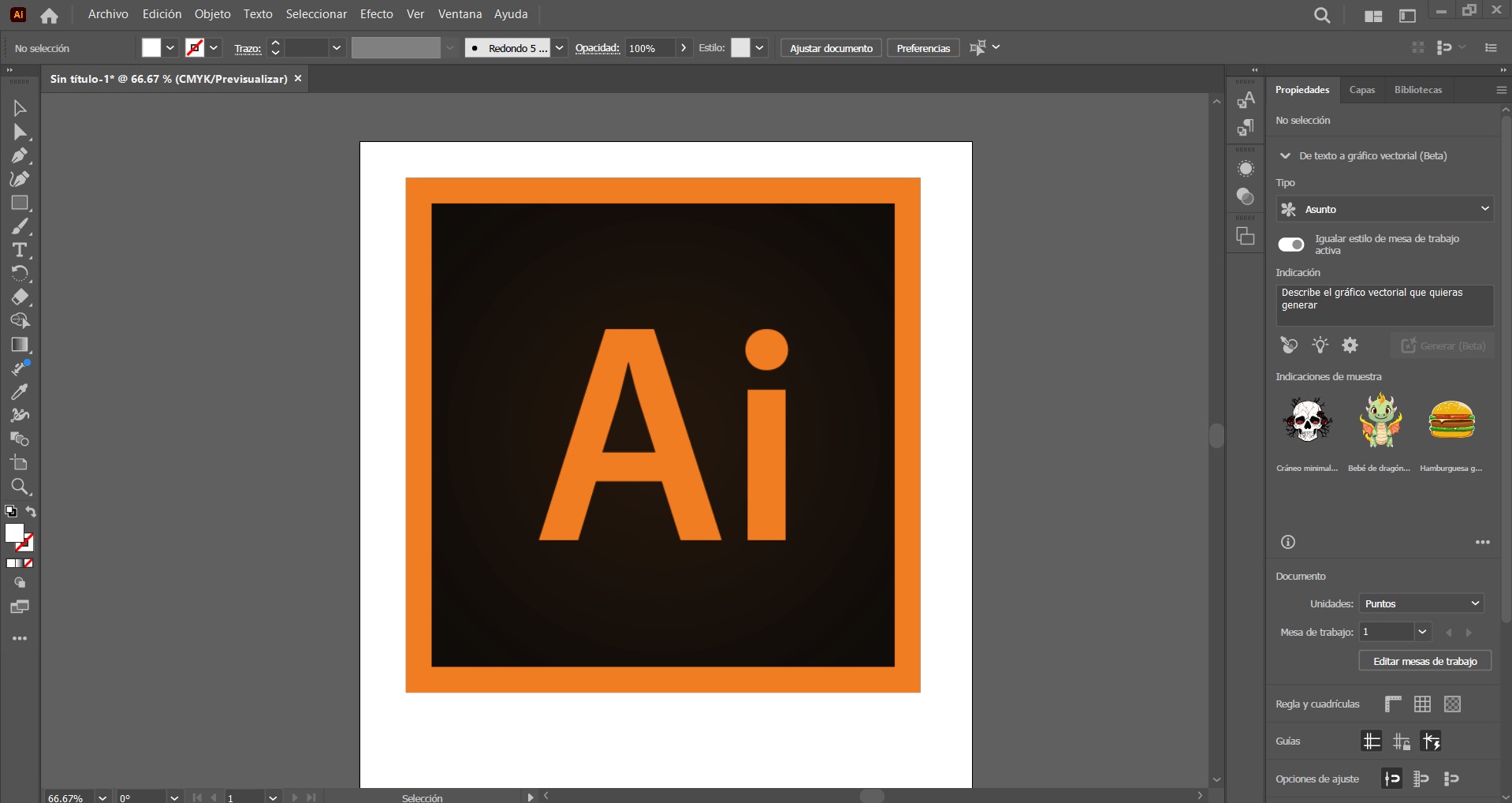Click the Preferencias button
Screen dimensions: 1512x803
click(923, 48)
